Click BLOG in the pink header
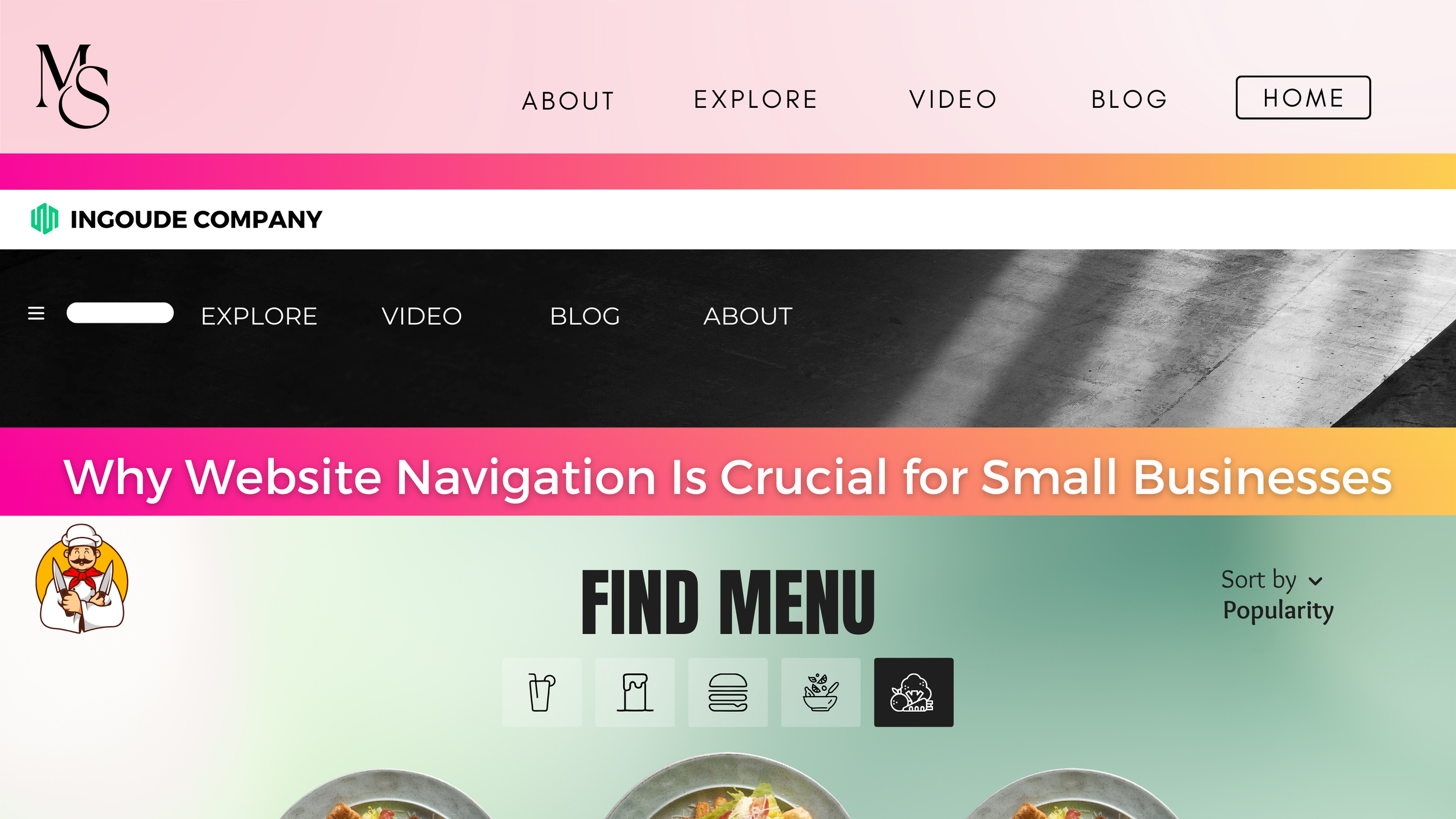Viewport: 1456px width, 819px height. [1129, 100]
